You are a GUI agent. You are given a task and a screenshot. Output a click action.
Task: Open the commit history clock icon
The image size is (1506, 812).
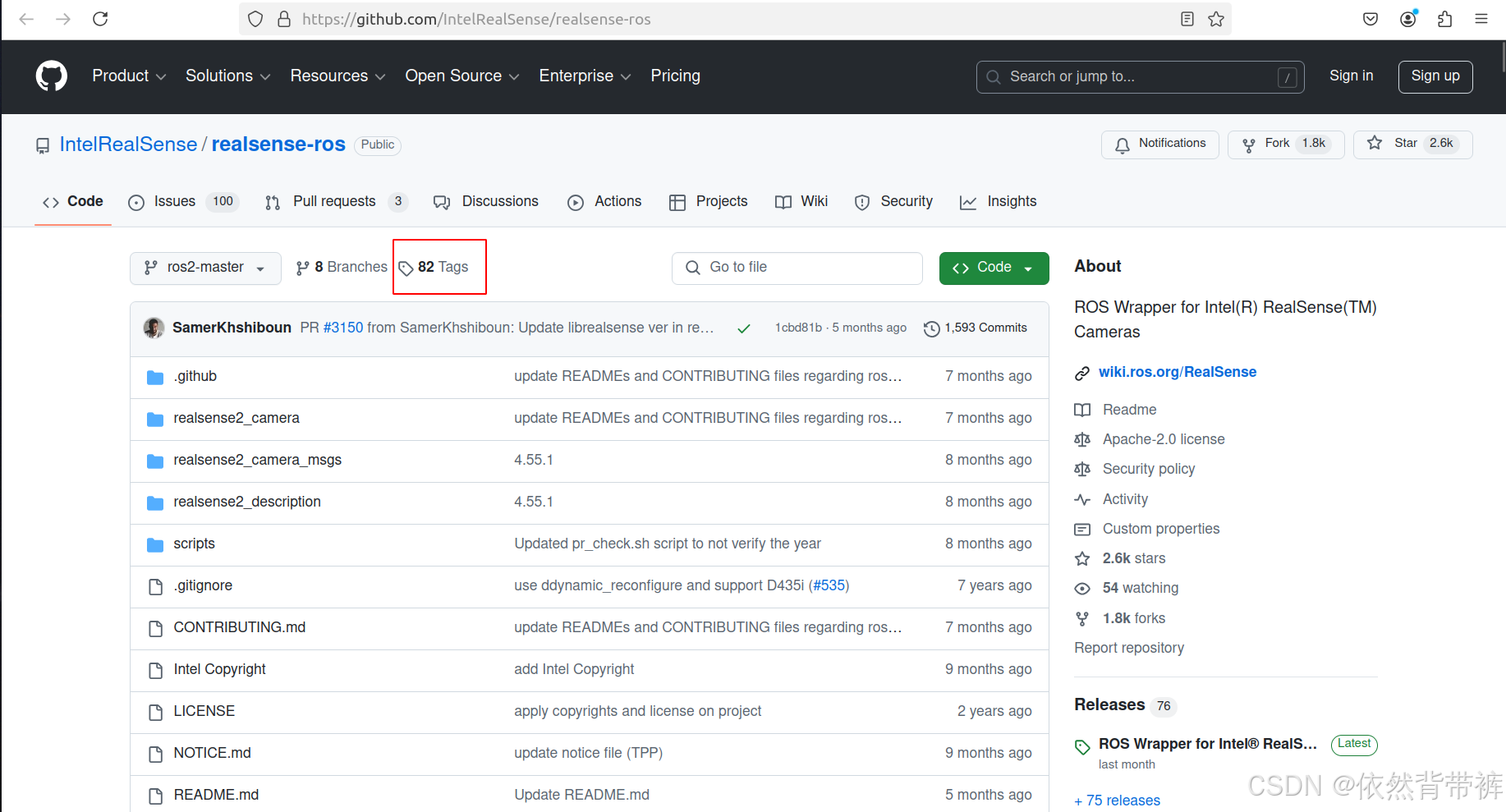coord(932,328)
